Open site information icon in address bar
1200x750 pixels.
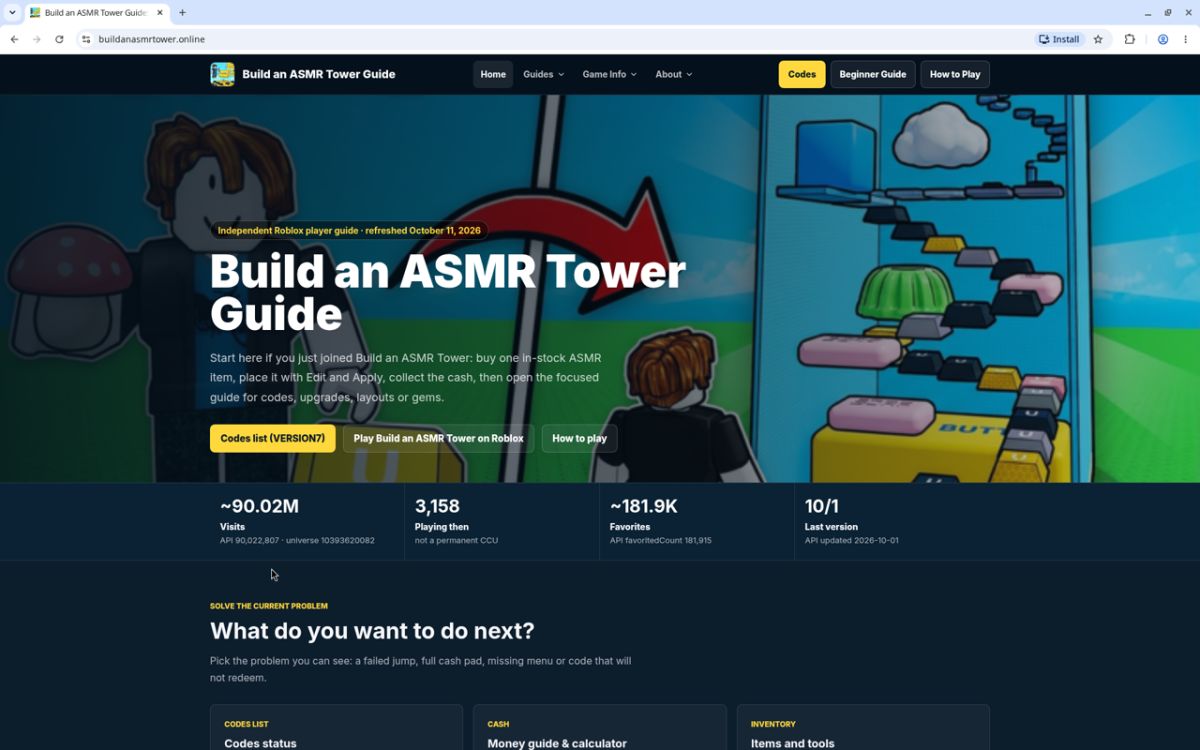[86, 39]
